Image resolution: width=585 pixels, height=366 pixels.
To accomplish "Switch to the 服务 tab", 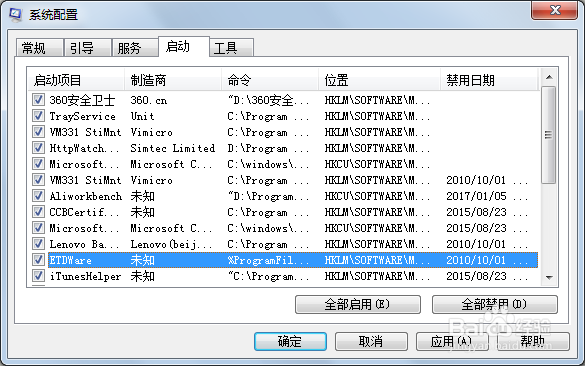I will point(135,48).
